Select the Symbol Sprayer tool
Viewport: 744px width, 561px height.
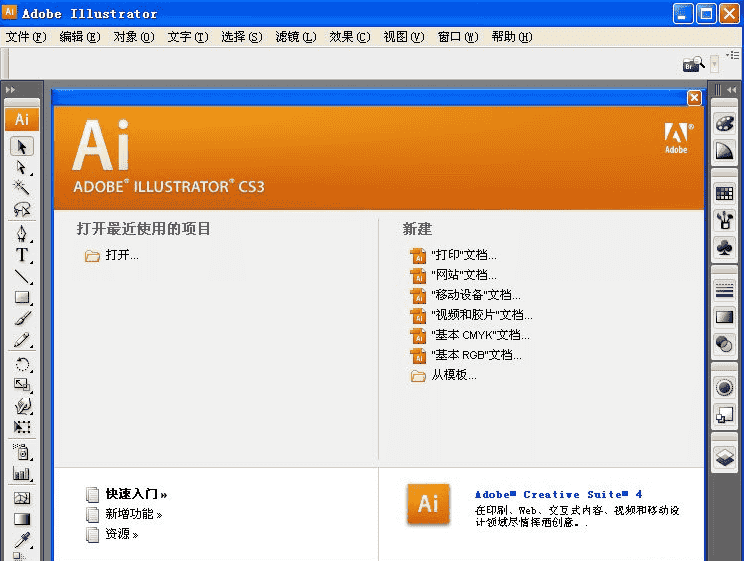pyautogui.click(x=22, y=451)
